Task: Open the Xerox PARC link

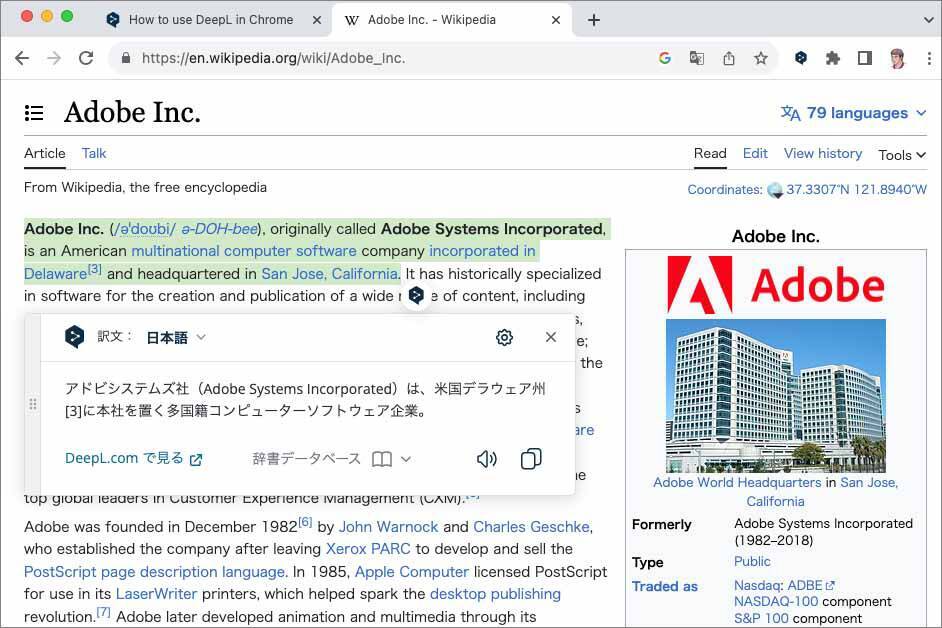Action: (x=368, y=549)
